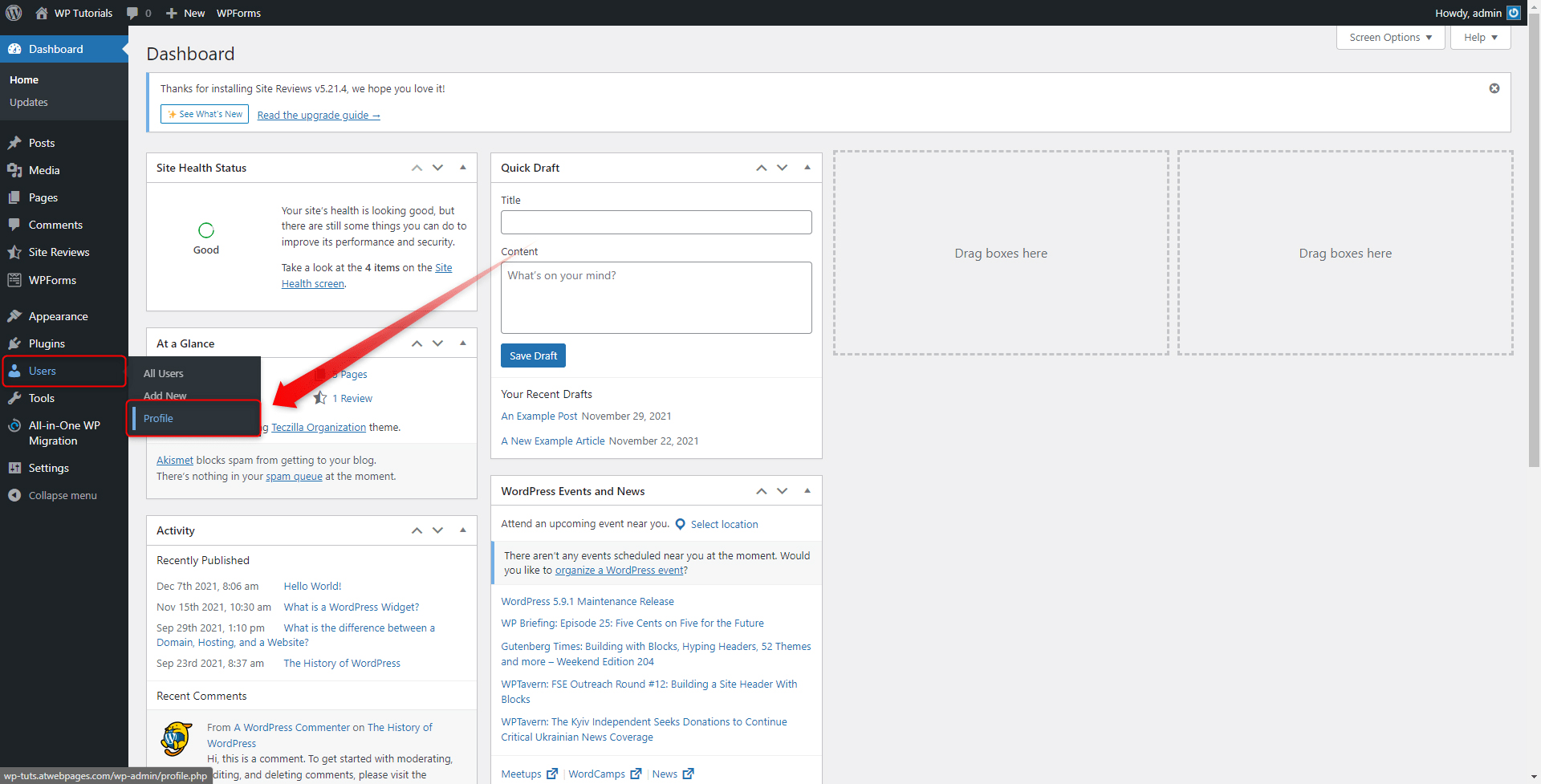Viewport: 1541px width, 784px height.
Task: Click the Quick Draft Title field
Action: click(657, 222)
